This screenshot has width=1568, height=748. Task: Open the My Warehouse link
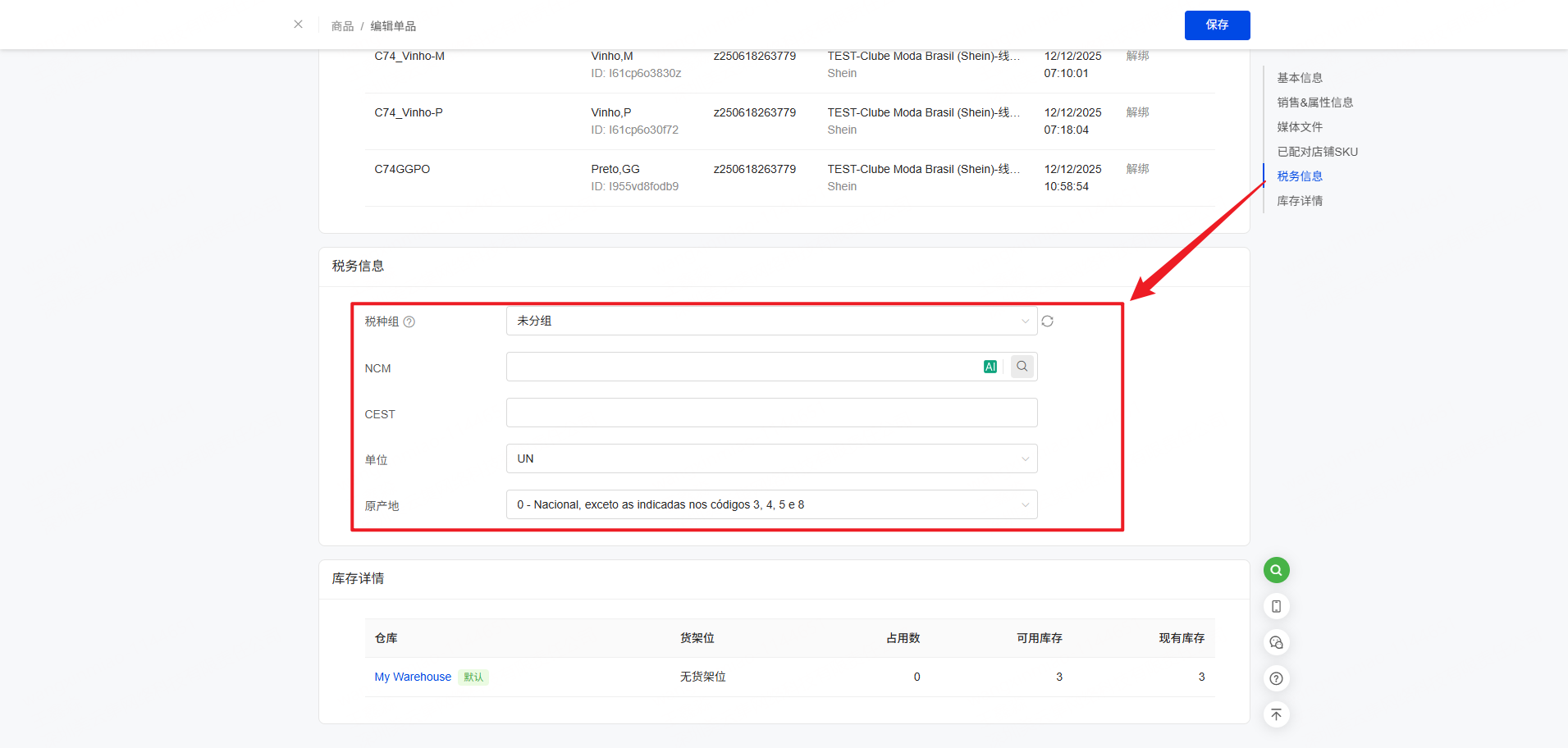tap(413, 677)
